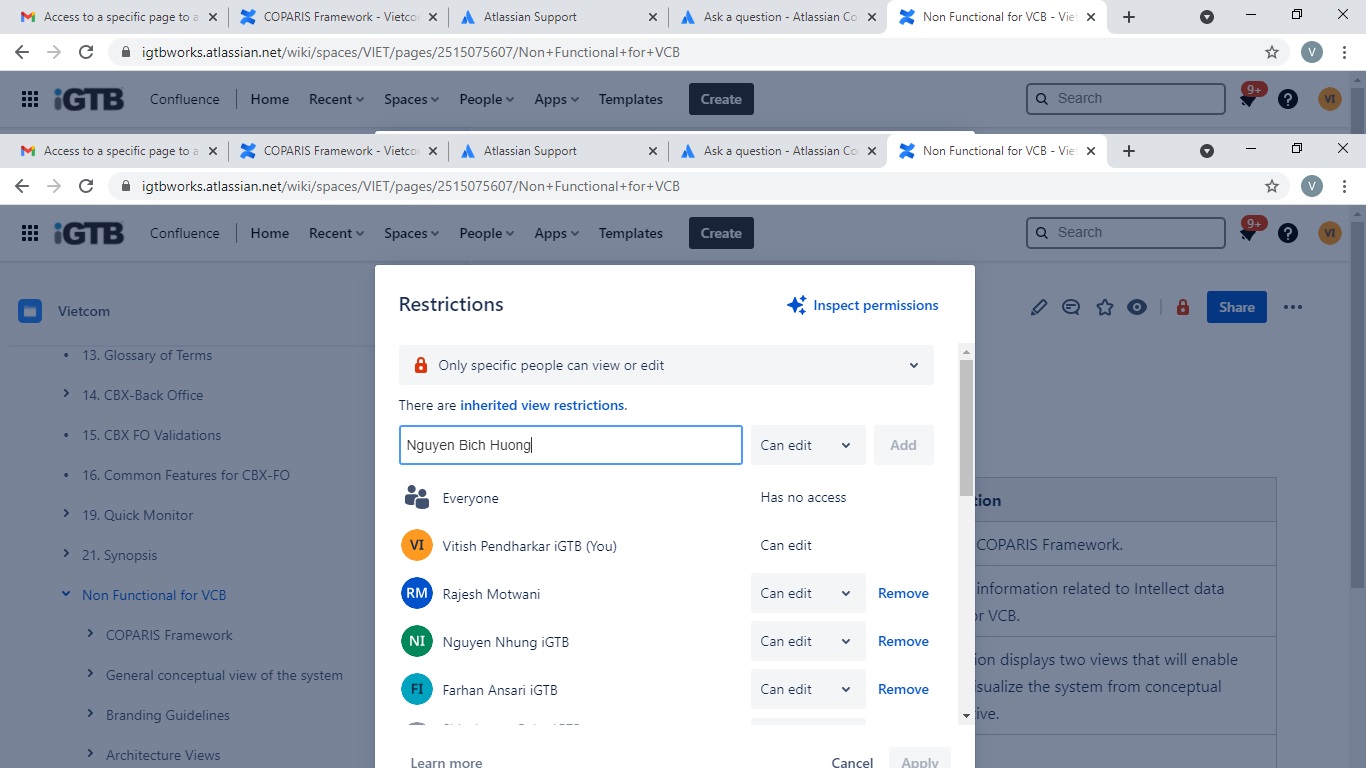Open the page comments icon
This screenshot has width=1366, height=768.
1071,307
